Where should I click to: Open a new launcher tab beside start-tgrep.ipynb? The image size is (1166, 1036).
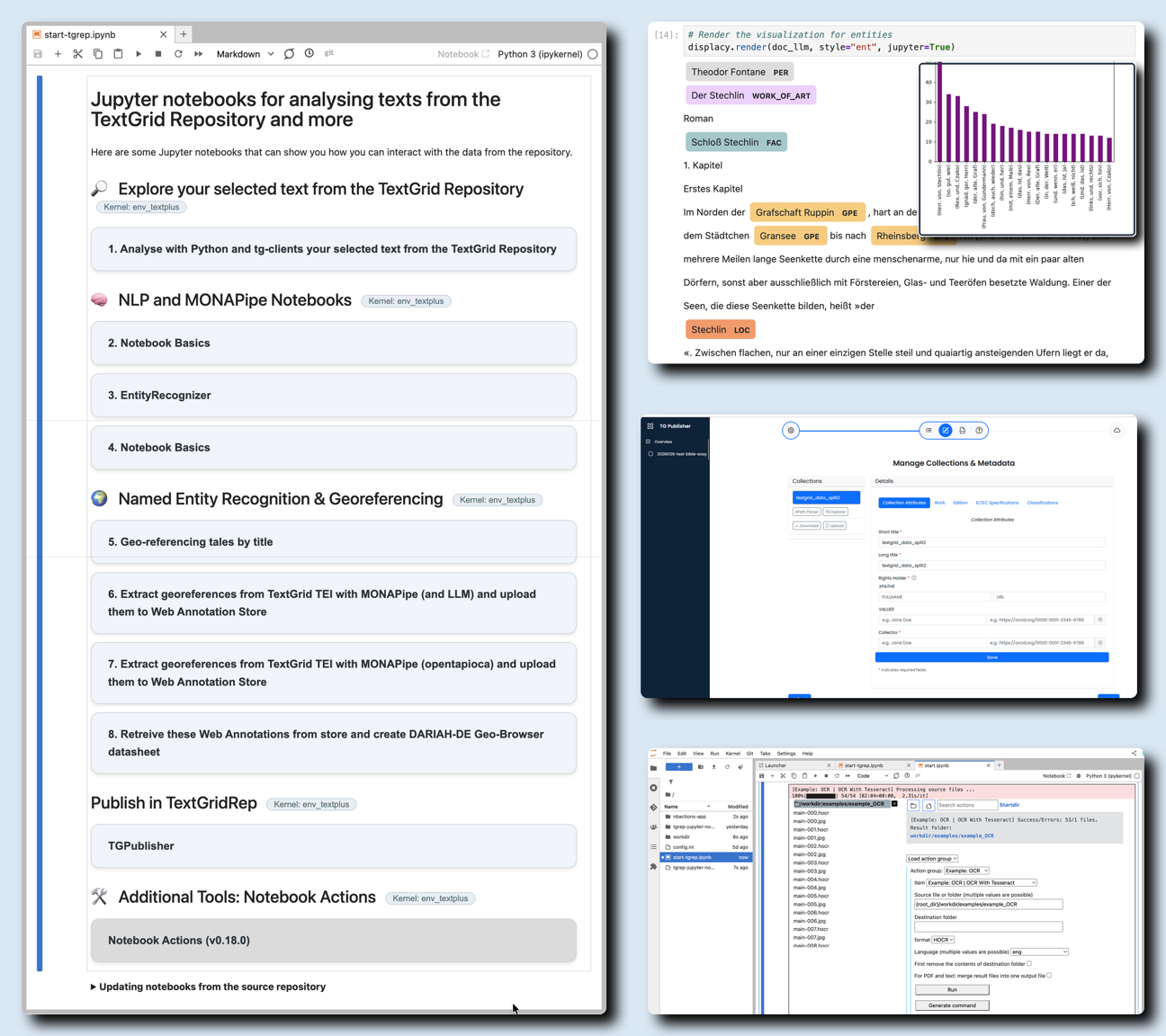point(184,34)
